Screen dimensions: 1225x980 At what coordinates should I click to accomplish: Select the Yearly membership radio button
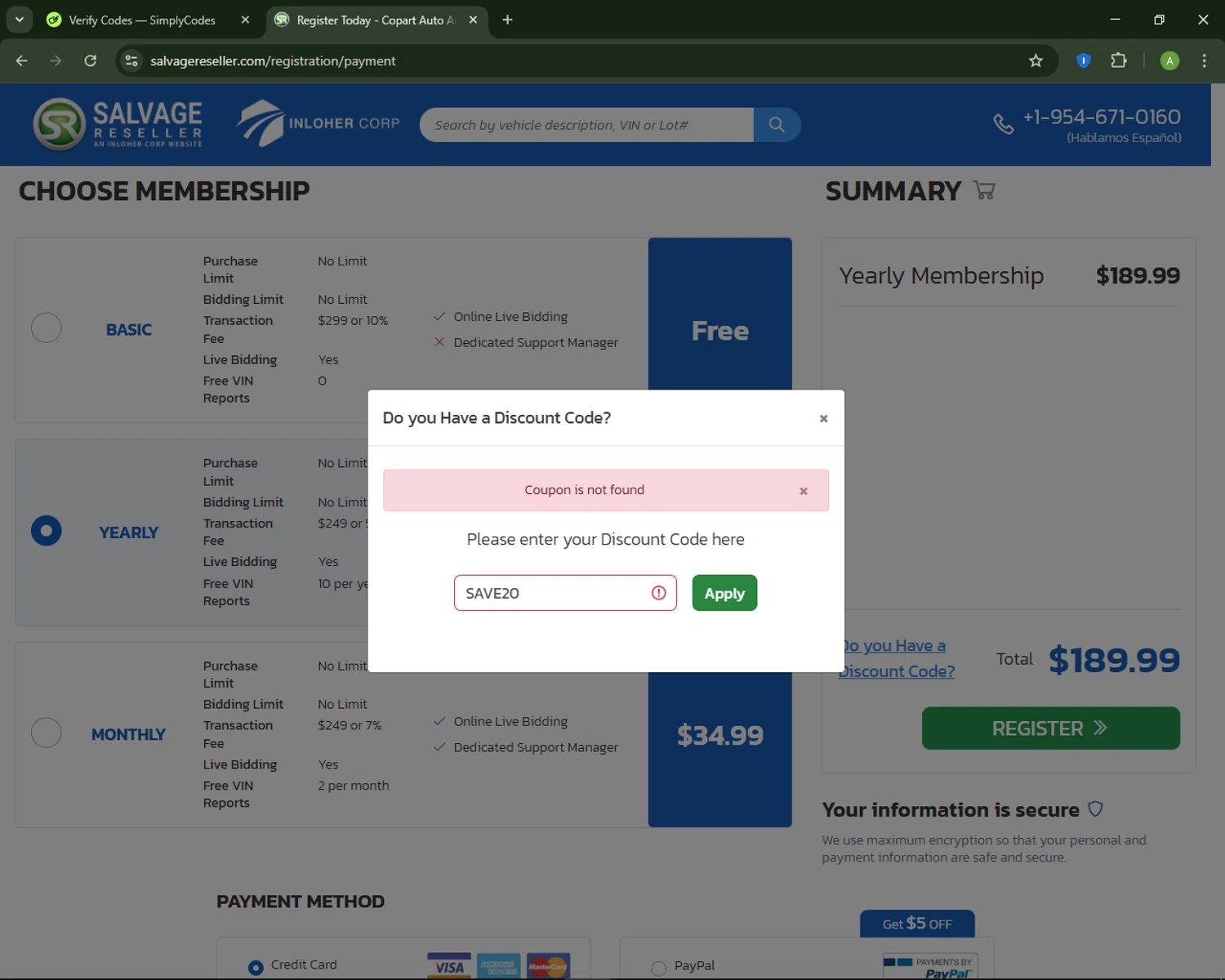click(47, 531)
